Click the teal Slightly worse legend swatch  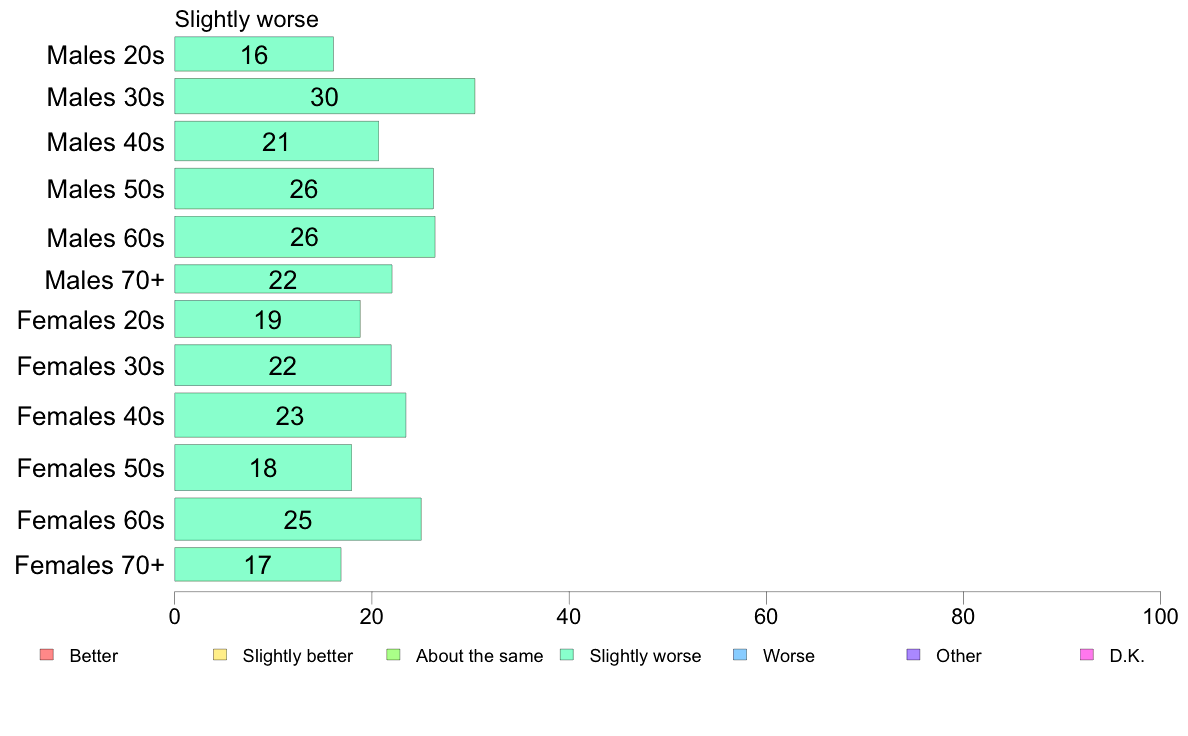coord(567,655)
